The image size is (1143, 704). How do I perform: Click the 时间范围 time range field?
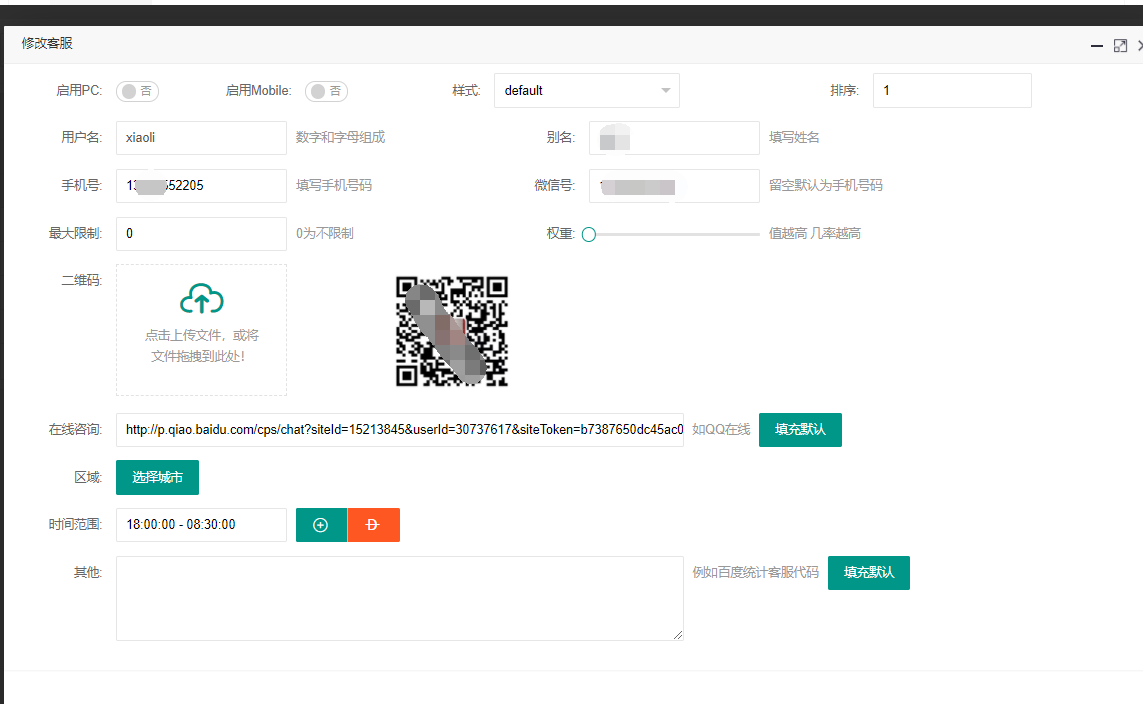click(201, 525)
